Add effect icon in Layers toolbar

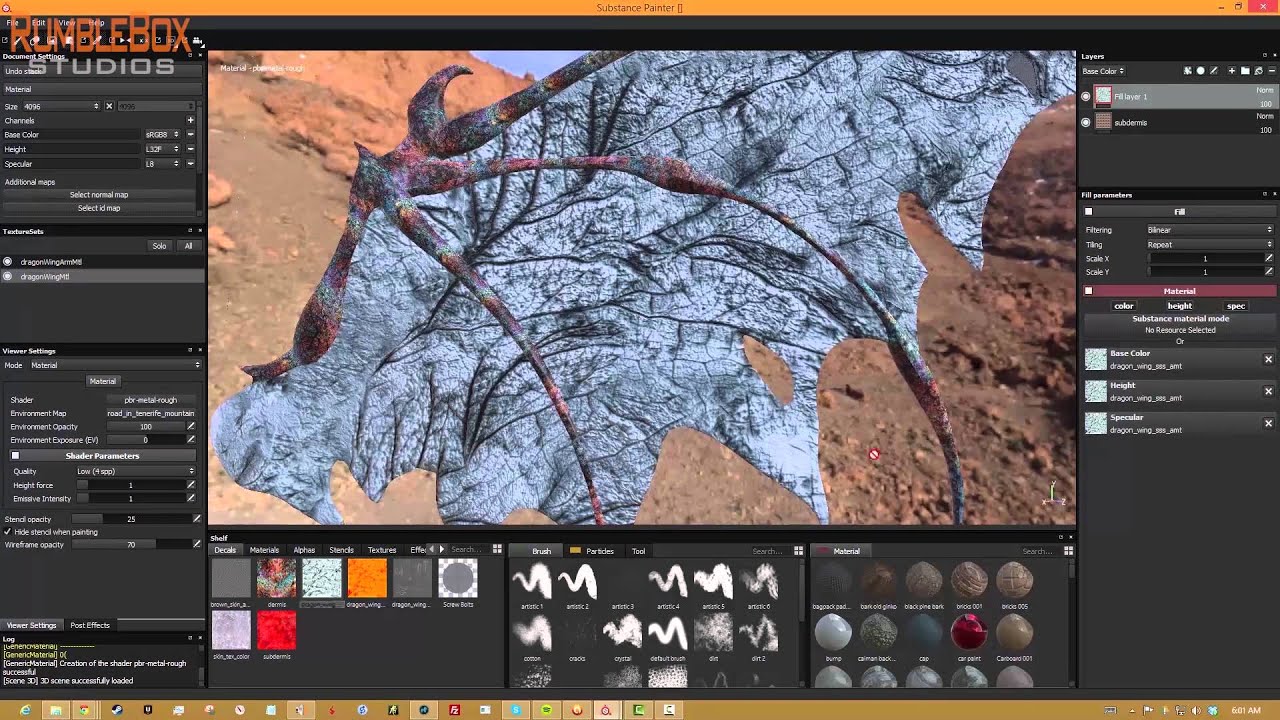pos(1188,71)
